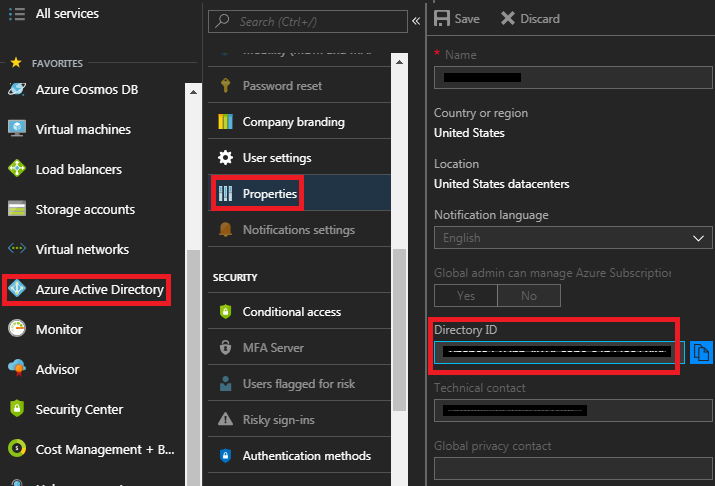Click the User settings gear icon
Image resolution: width=715 pixels, height=486 pixels.
pyautogui.click(x=225, y=157)
